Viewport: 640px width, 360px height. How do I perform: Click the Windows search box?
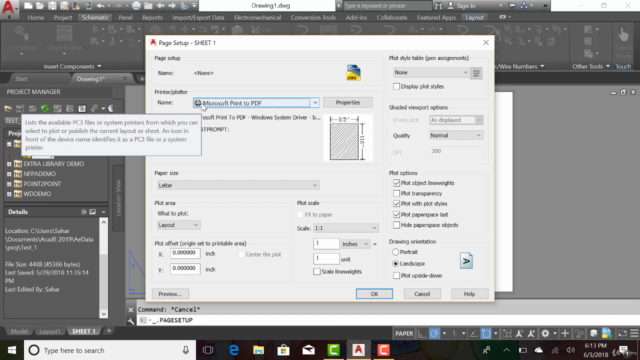109,350
